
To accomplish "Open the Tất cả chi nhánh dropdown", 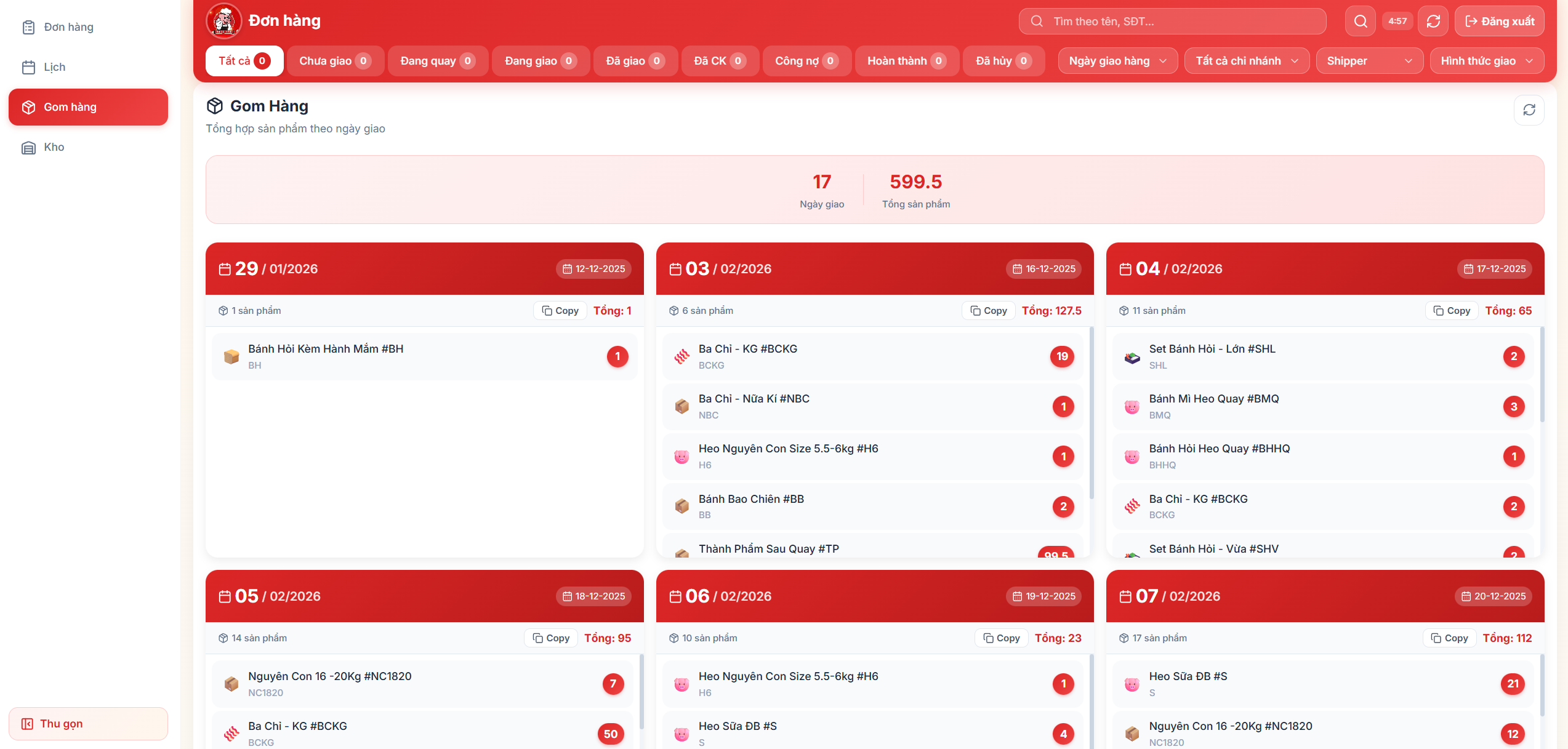I will point(1247,61).
